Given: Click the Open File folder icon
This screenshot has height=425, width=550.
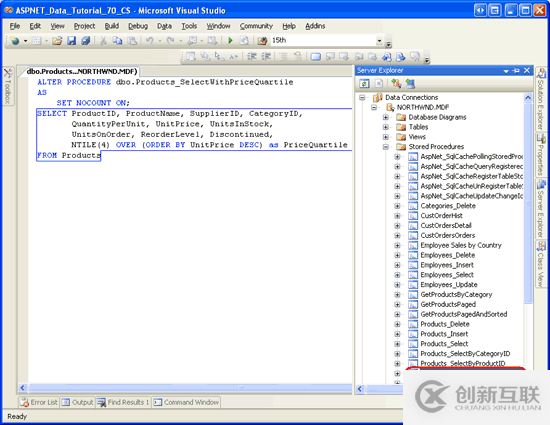Looking at the screenshot, I should click(57, 41).
